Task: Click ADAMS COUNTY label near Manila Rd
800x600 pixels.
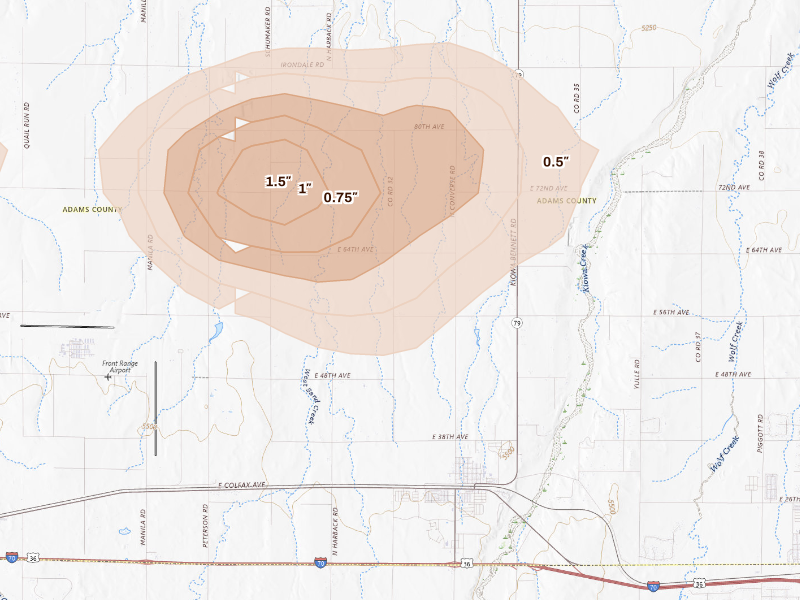Action: pyautogui.click(x=92, y=209)
